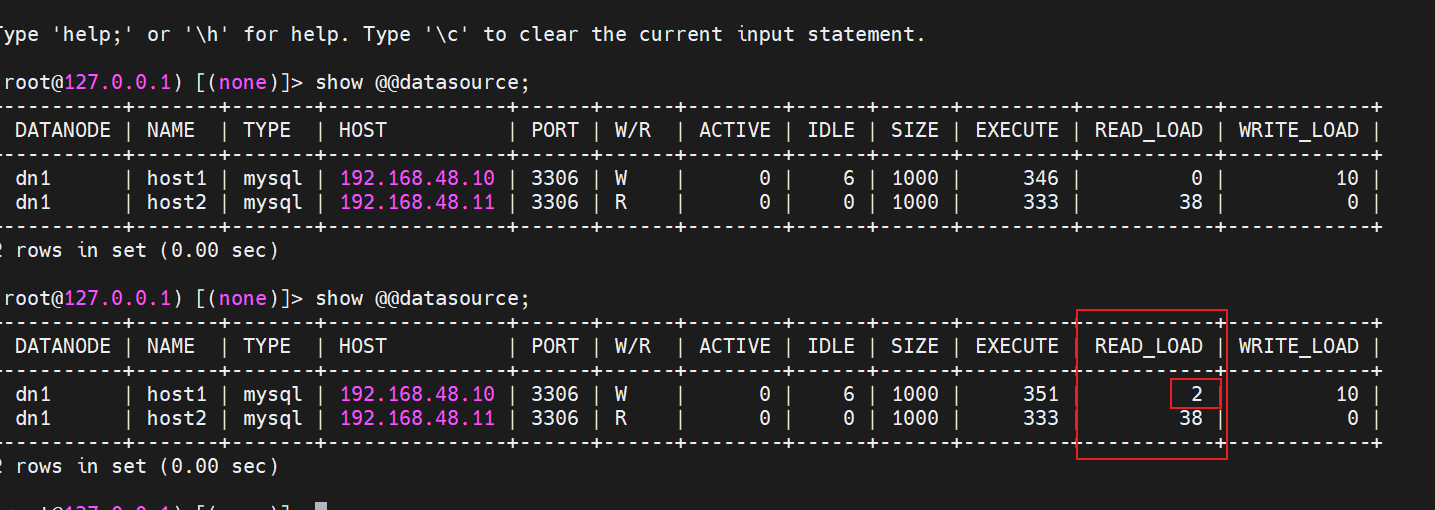Click the HOST column header in the first table

point(362,130)
